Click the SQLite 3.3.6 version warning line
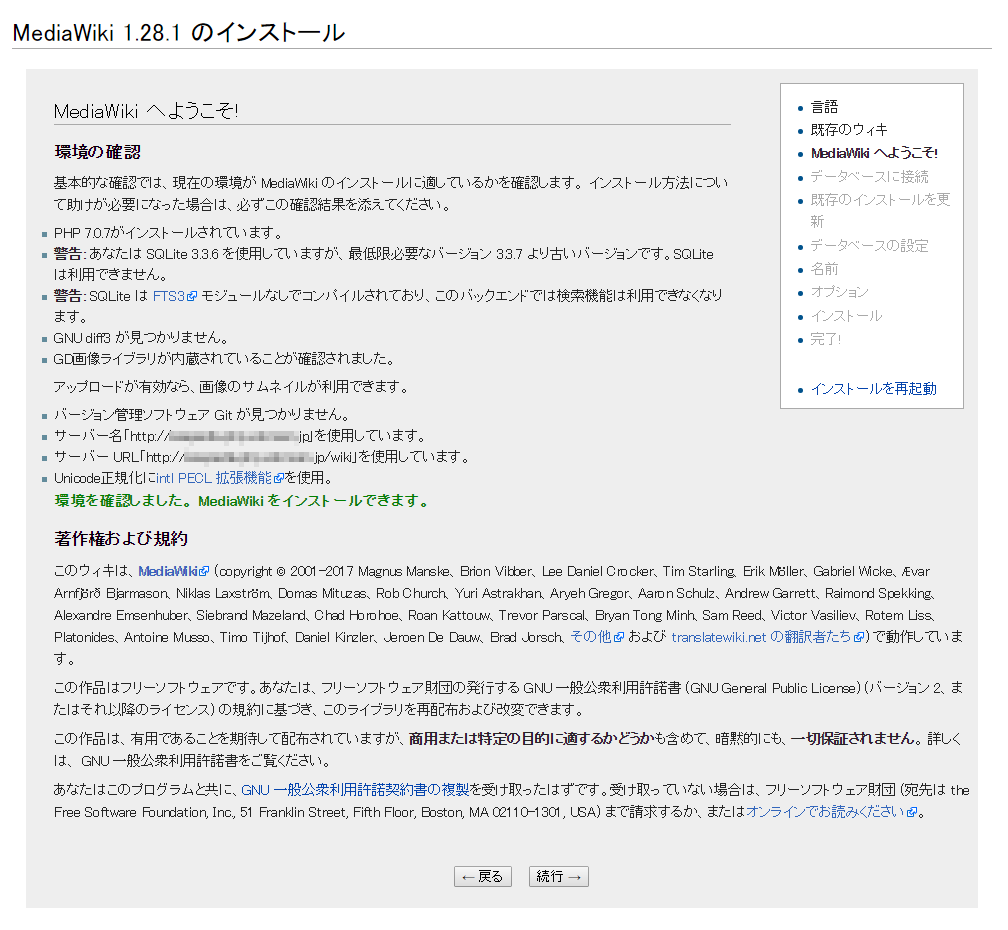Image resolution: width=1008 pixels, height=930 pixels. point(384,264)
